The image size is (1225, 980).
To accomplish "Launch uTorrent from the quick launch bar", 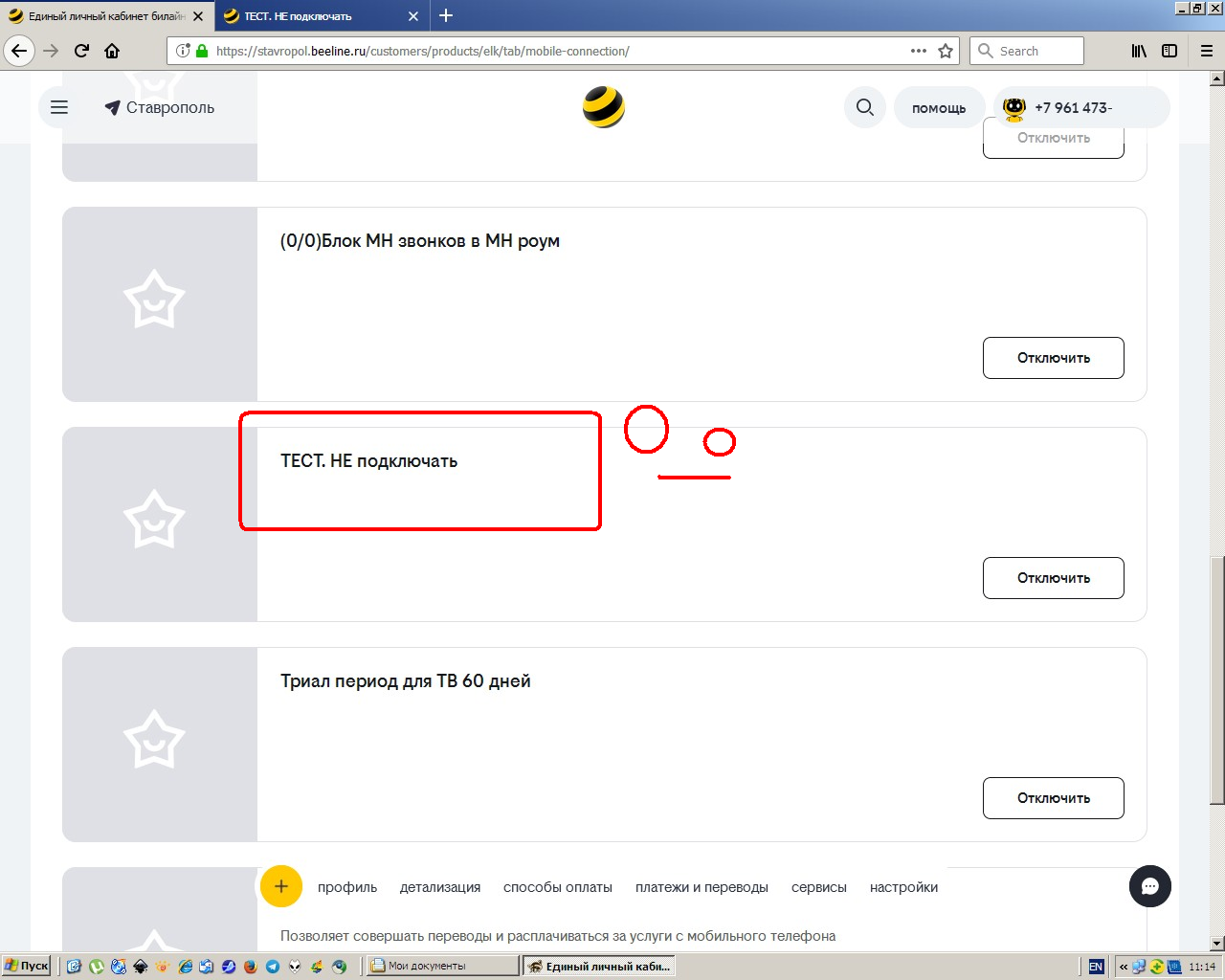I will point(97,967).
